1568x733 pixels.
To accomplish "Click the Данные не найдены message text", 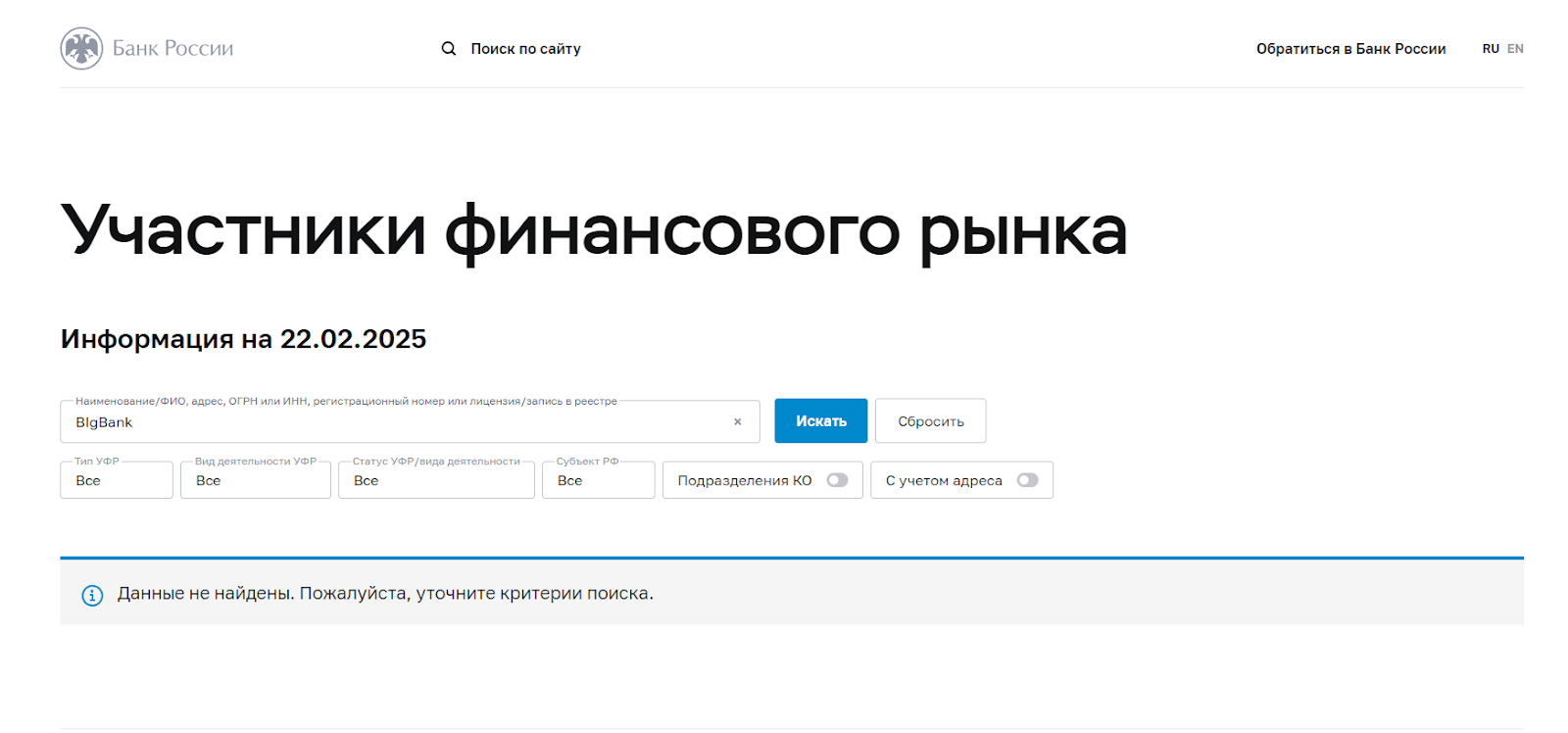I will pyautogui.click(x=385, y=594).
